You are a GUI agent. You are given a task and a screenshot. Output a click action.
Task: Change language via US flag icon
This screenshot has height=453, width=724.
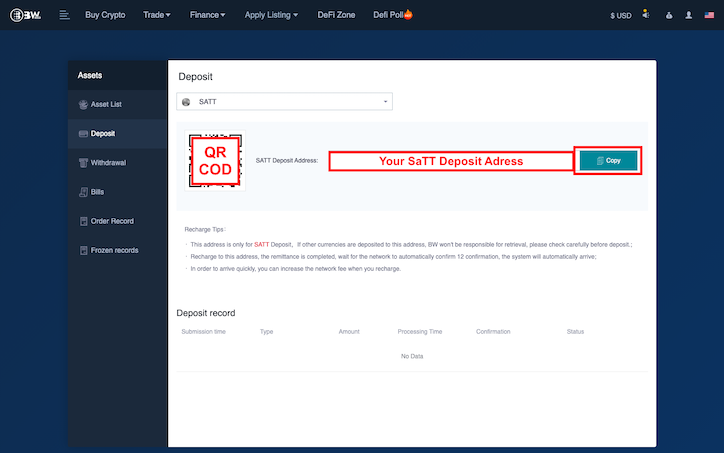709,15
